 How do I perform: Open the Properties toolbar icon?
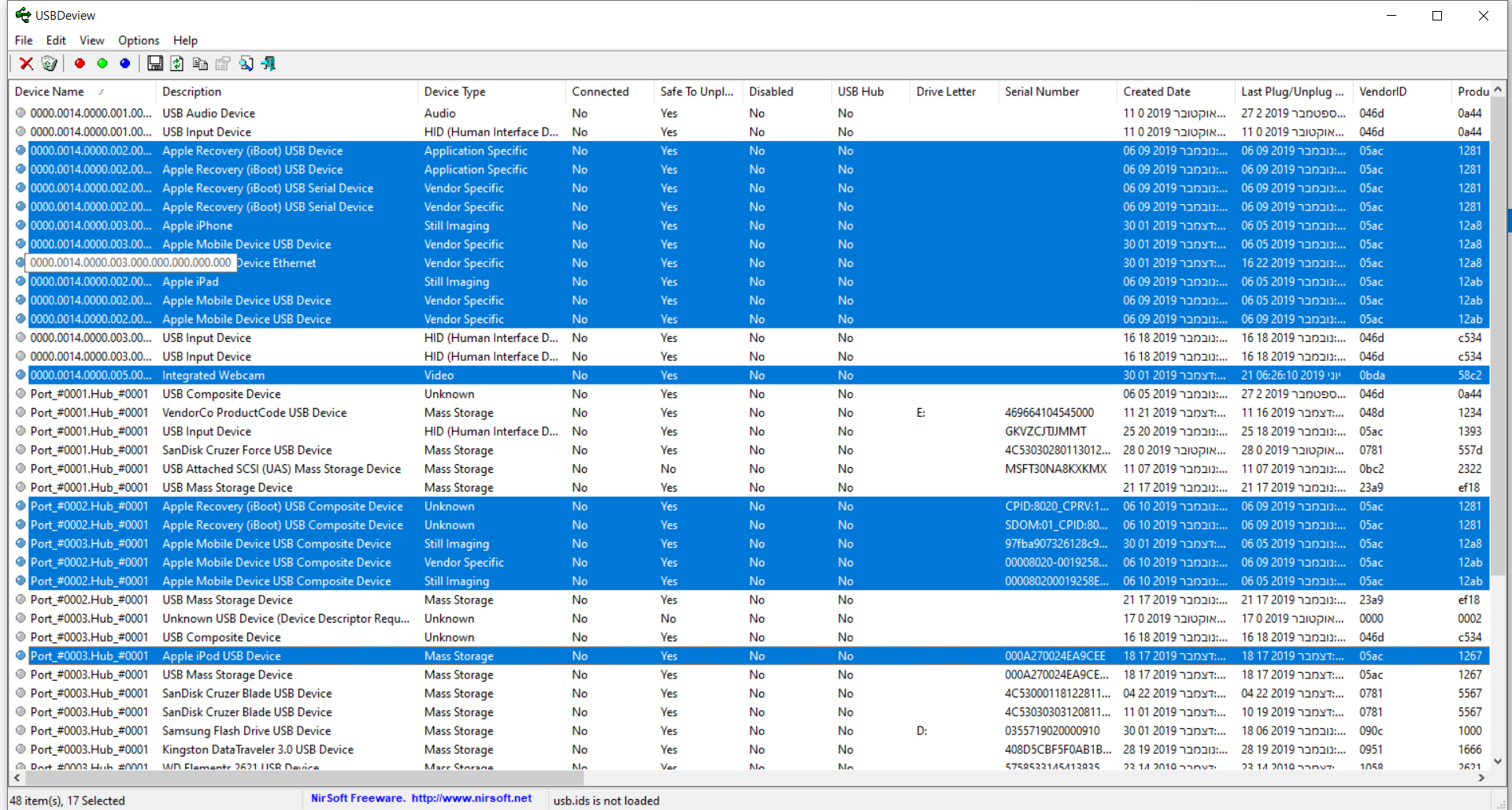[x=223, y=64]
